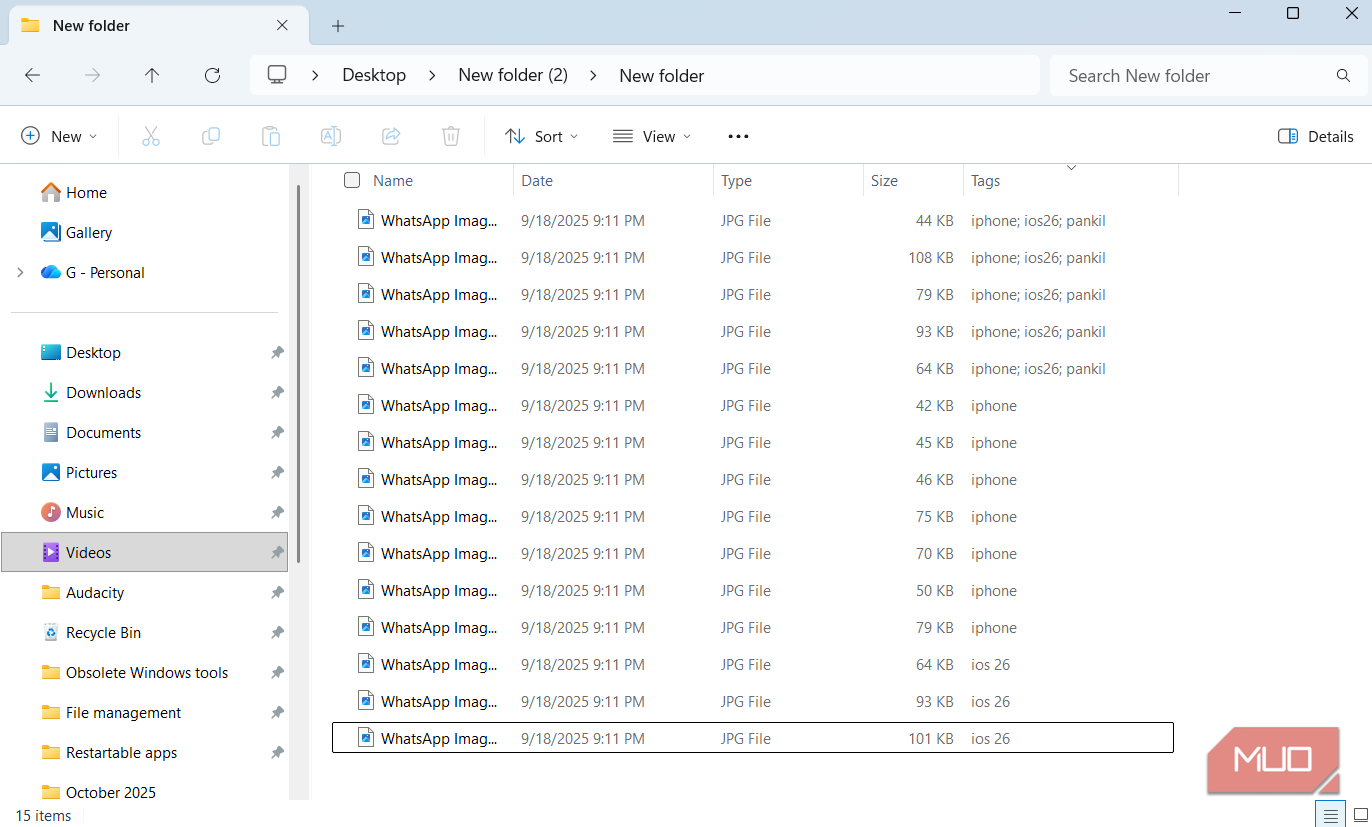Viewport: 1372px width, 827px height.
Task: Click the Copy icon in toolbar
Action: coord(211,136)
